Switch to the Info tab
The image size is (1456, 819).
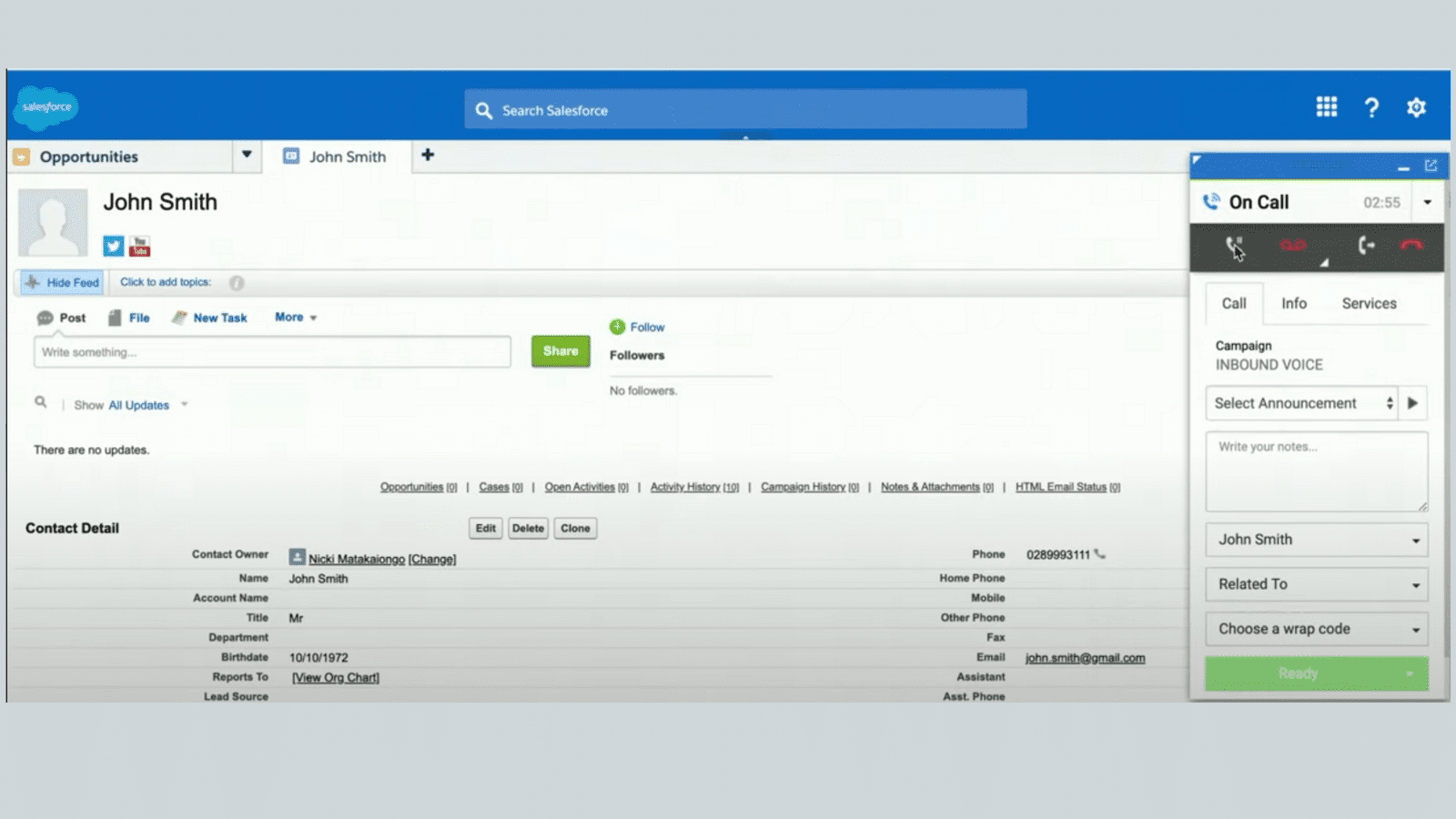(x=1294, y=304)
